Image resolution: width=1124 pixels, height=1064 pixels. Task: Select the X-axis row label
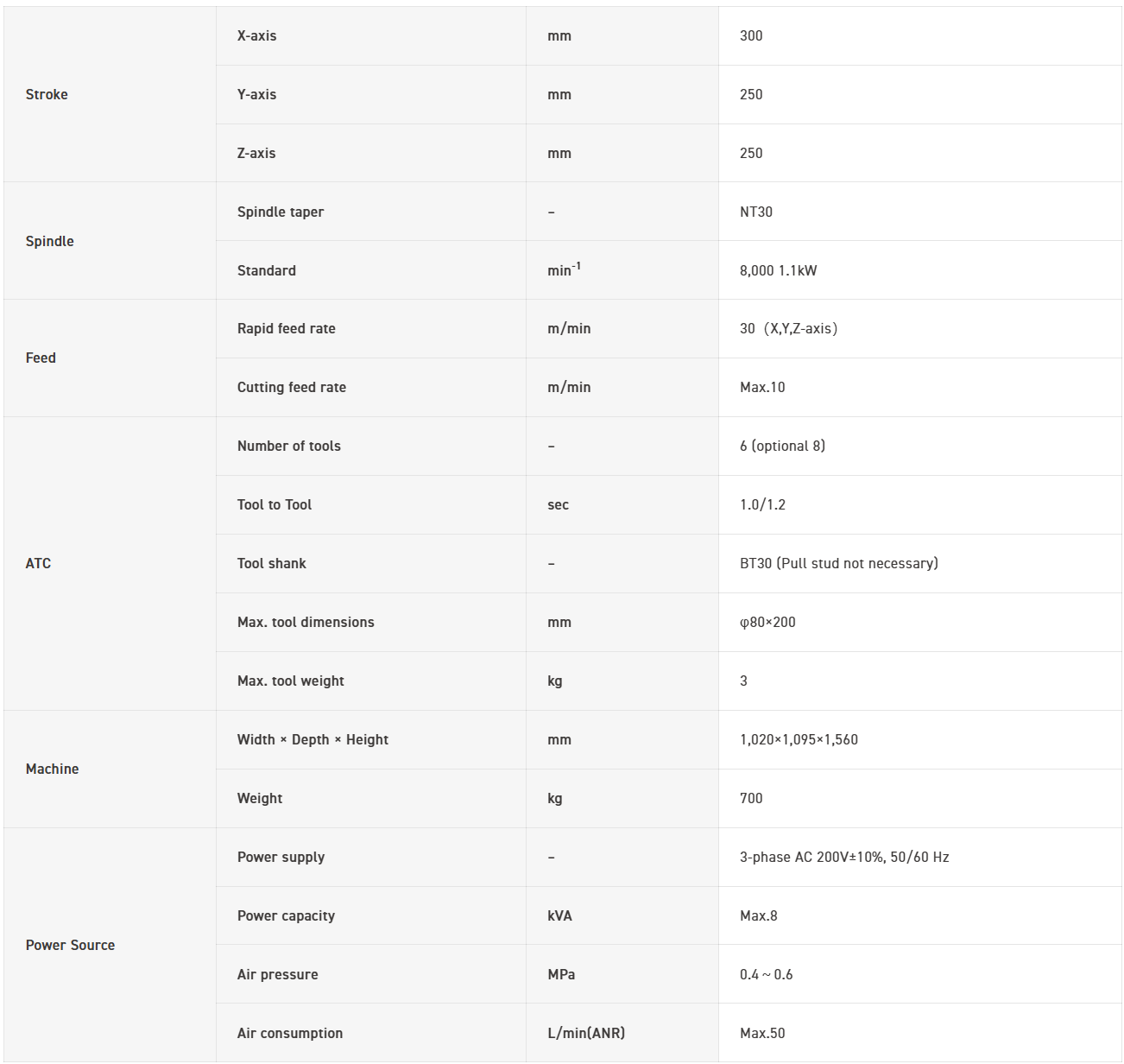(257, 35)
